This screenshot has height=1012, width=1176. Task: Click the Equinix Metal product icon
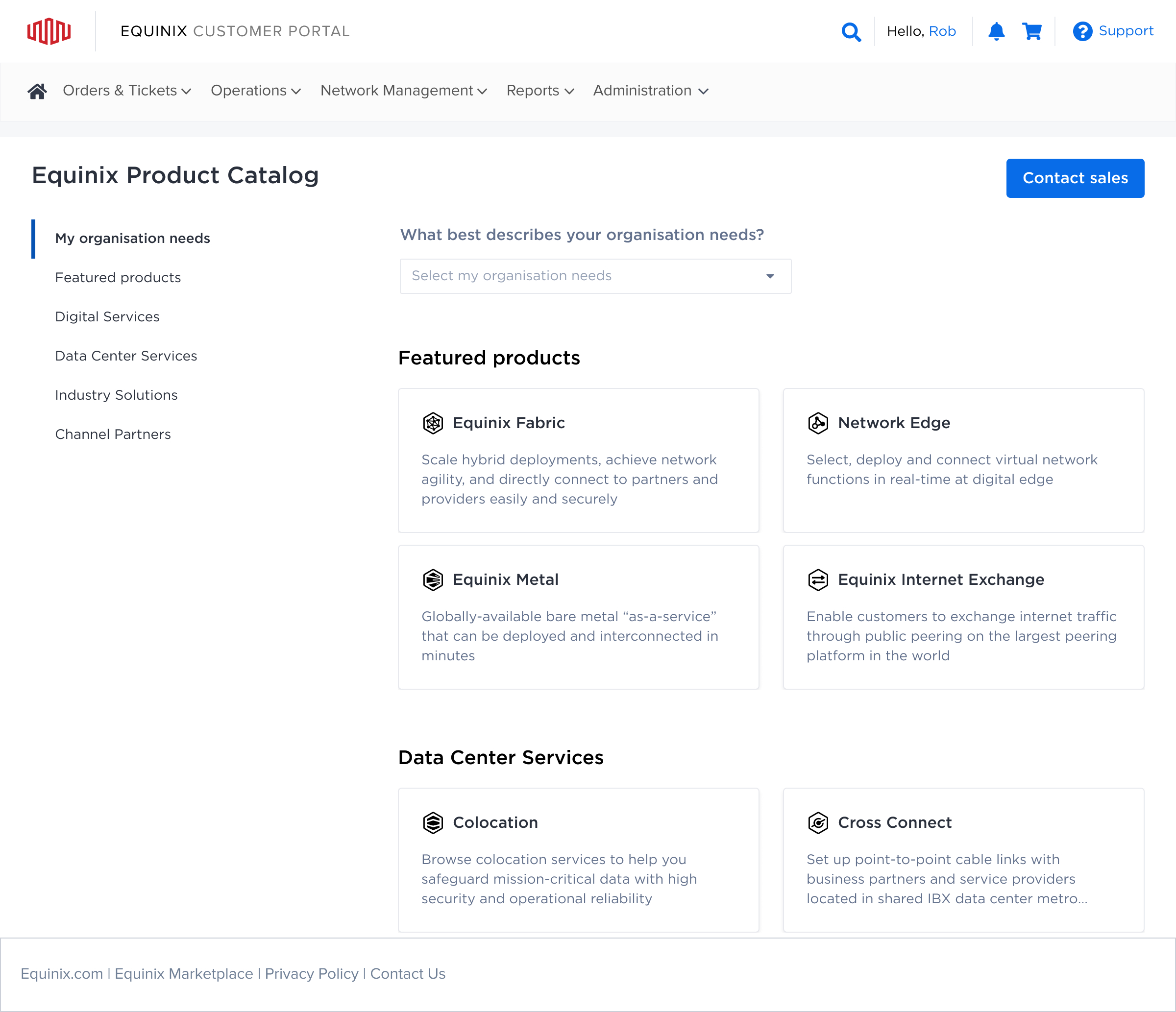(433, 580)
